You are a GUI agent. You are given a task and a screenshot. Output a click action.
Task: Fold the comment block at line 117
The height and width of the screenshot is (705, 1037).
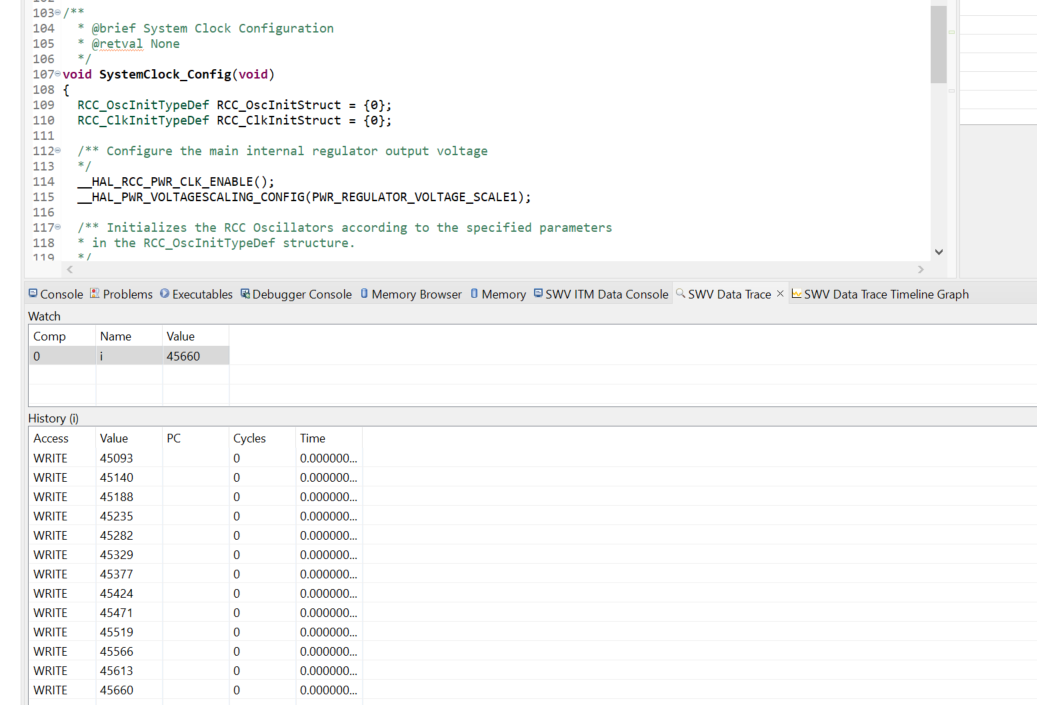point(59,228)
